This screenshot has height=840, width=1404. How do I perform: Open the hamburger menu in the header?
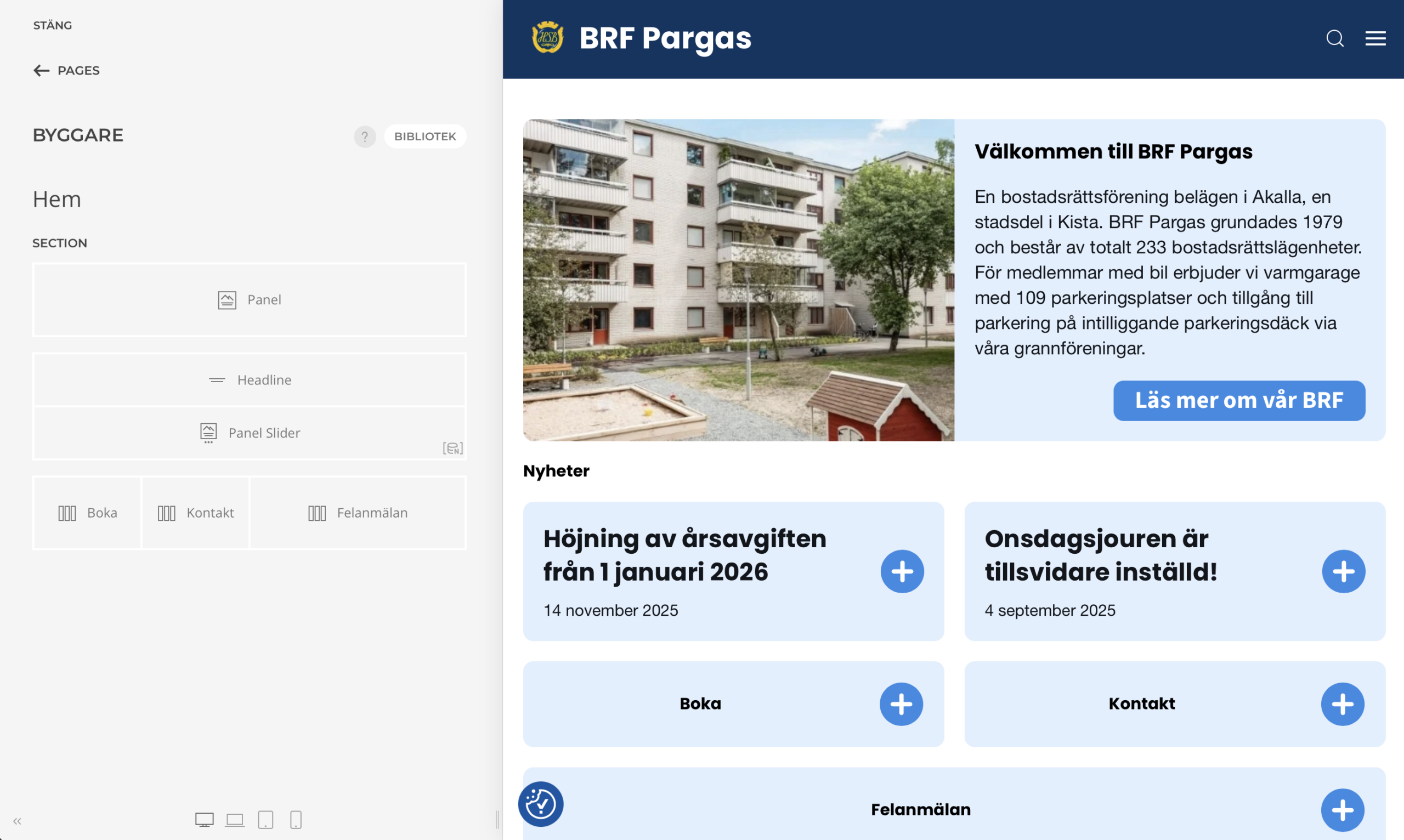coord(1375,38)
